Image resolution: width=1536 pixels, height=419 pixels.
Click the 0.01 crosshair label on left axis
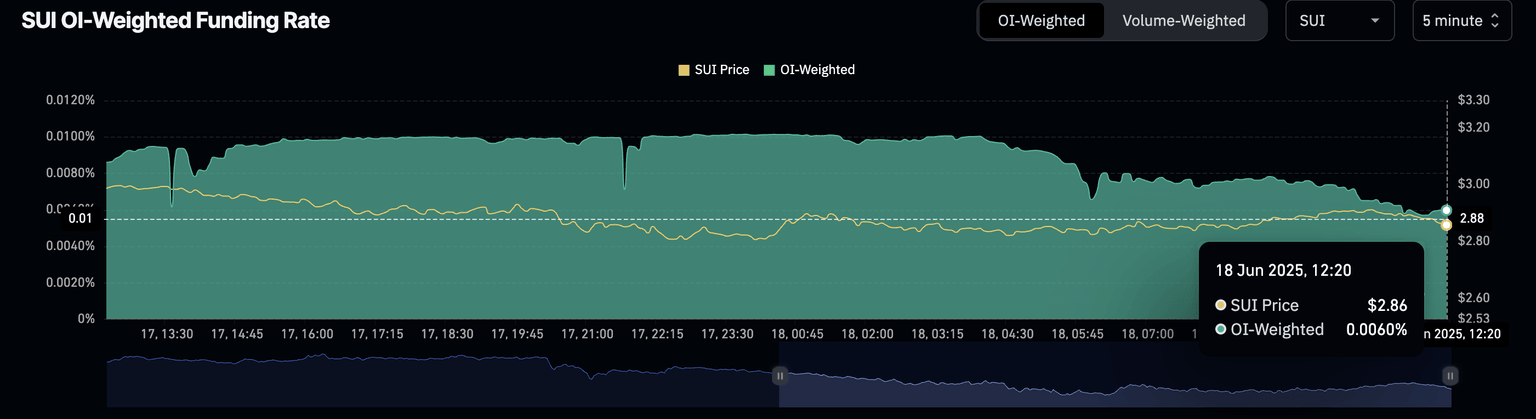click(x=81, y=218)
